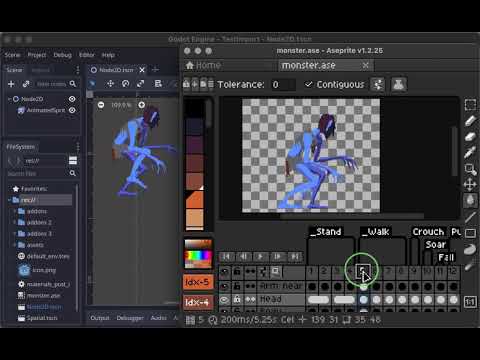The height and width of the screenshot is (360, 480).
Task: Toggle visibility of Node2D in Godot scene tree
Action: pyautogui.click(x=72, y=99)
